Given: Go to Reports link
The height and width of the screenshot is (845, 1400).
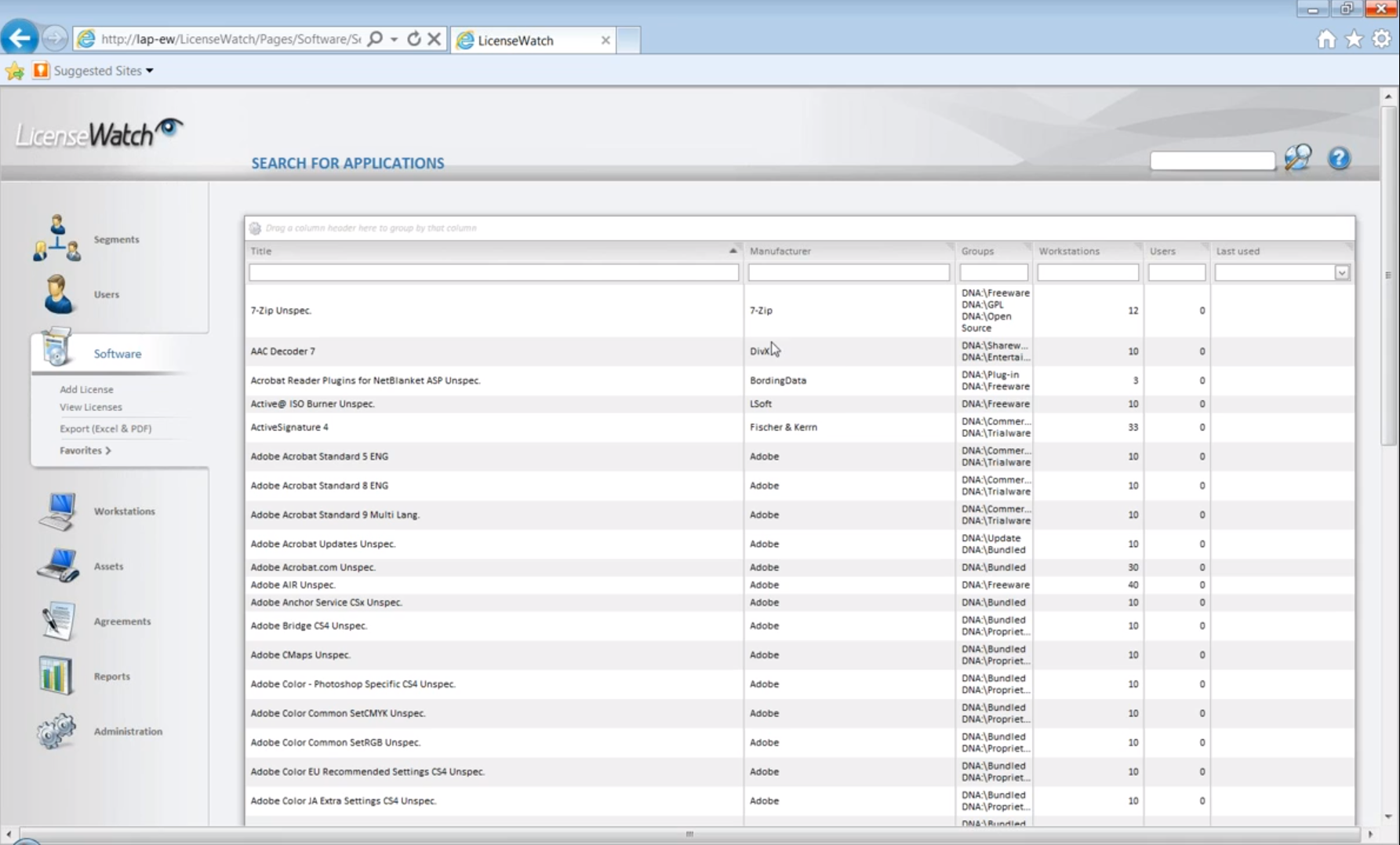Looking at the screenshot, I should 112,676.
